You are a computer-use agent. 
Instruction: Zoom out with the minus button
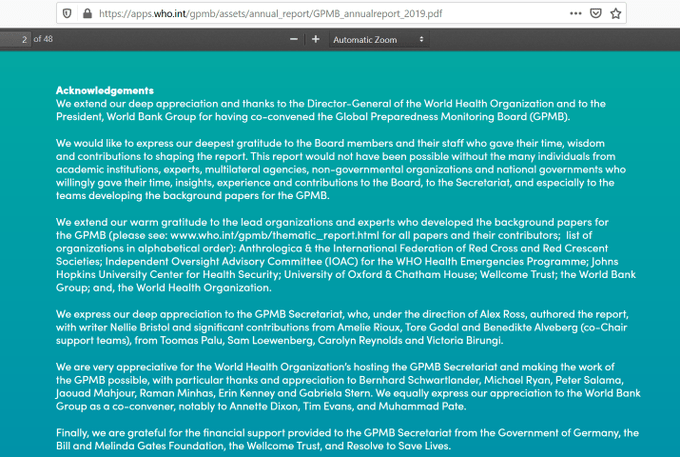pyautogui.click(x=294, y=39)
